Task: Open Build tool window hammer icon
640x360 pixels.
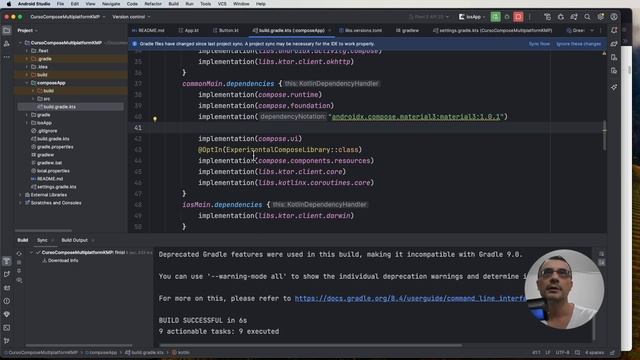Action: (7, 261)
